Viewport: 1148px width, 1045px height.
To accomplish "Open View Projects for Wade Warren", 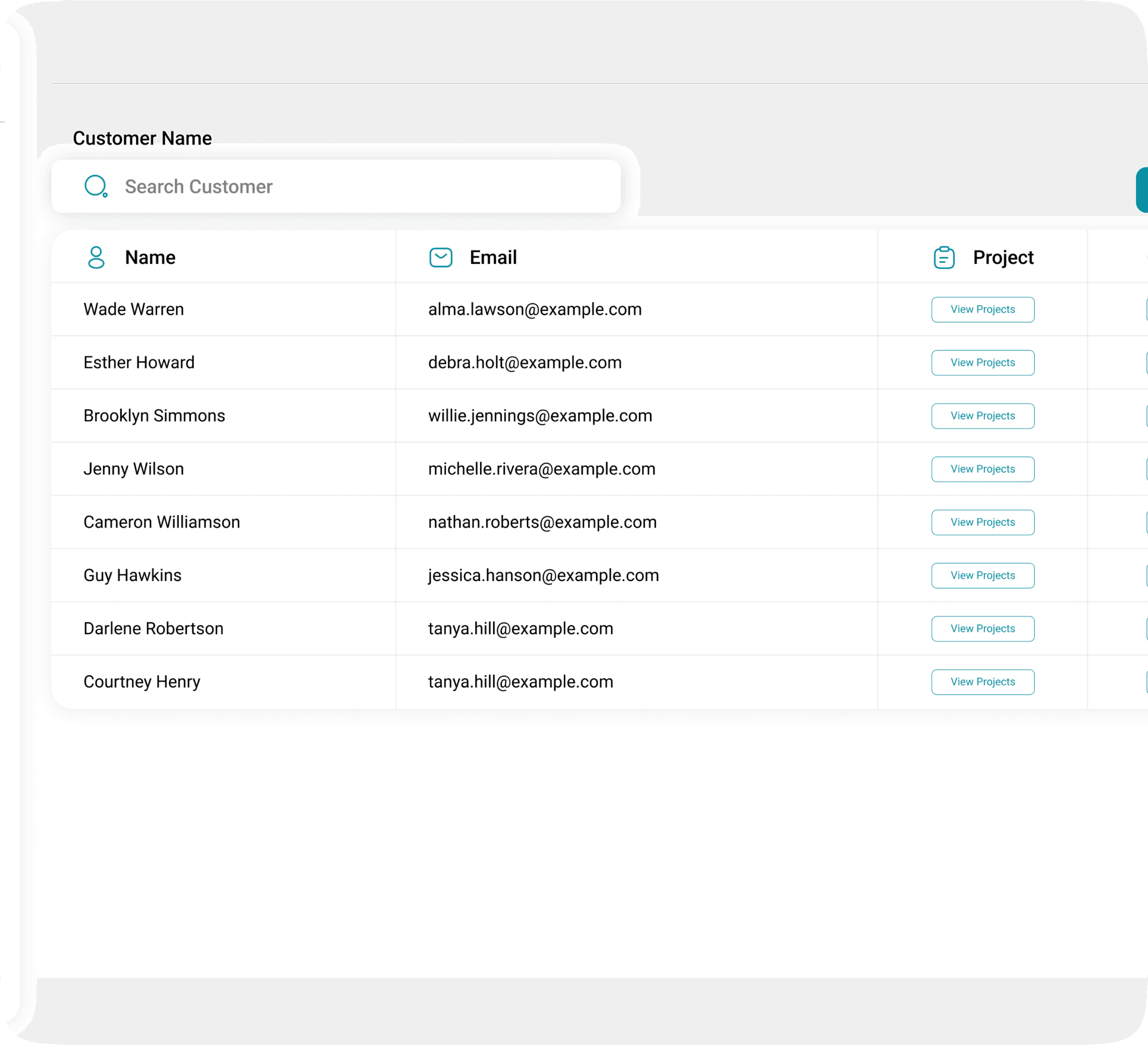I will (983, 309).
